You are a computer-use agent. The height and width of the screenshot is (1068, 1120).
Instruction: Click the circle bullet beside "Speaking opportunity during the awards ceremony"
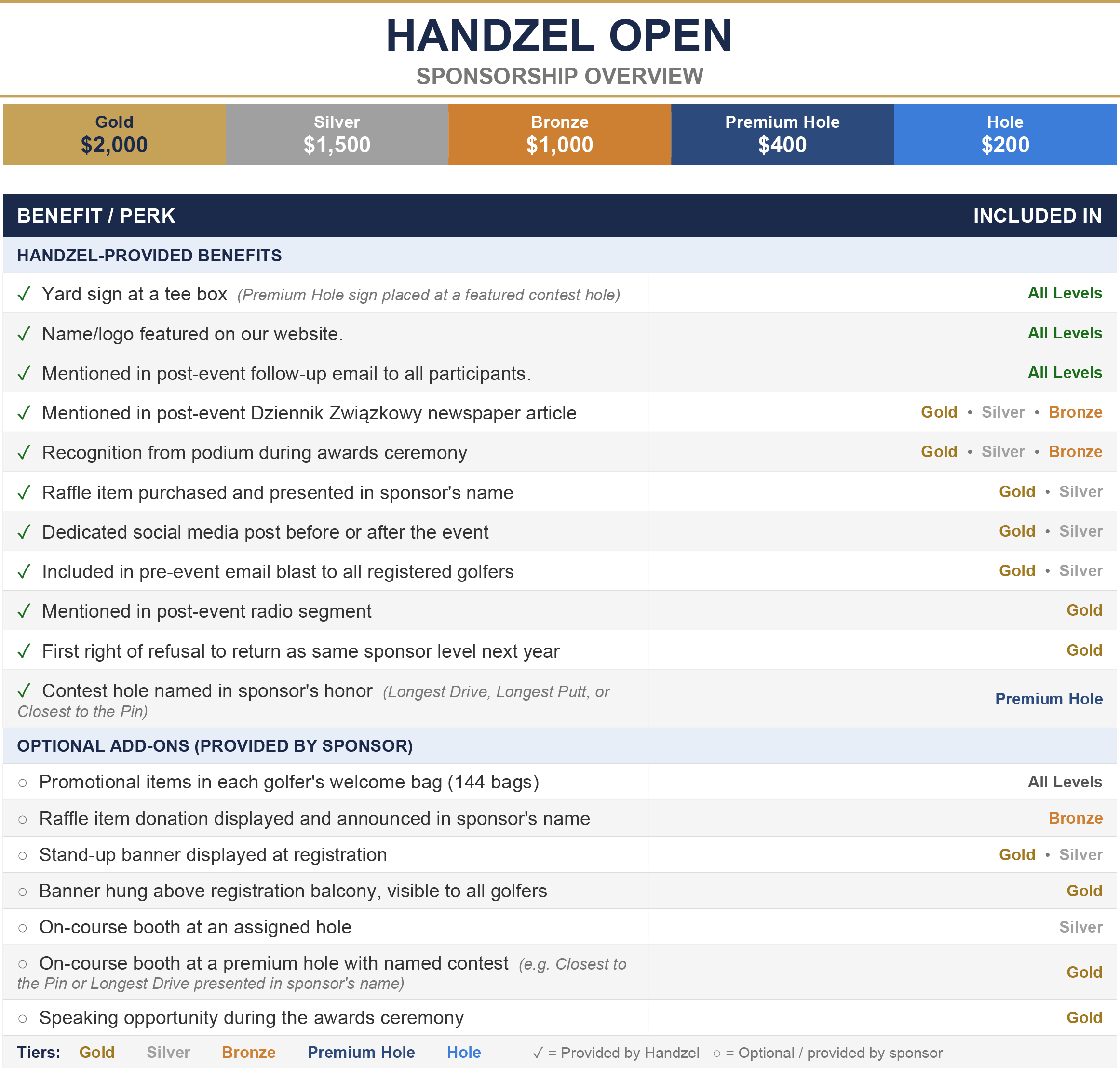click(23, 1019)
